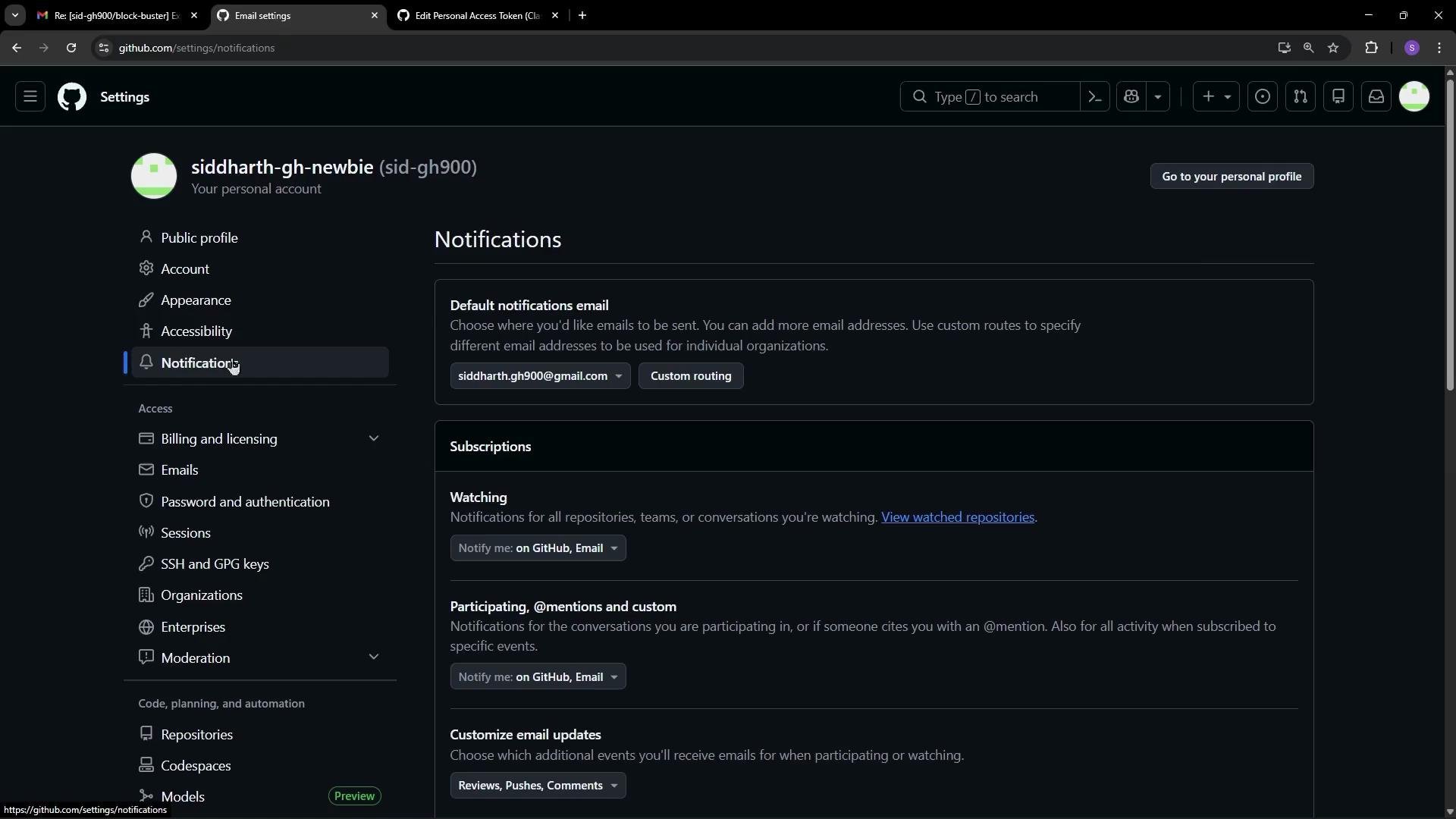This screenshot has height=819, width=1456.
Task: Close the Edit Personal Access Token tab
Action: pyautogui.click(x=555, y=15)
